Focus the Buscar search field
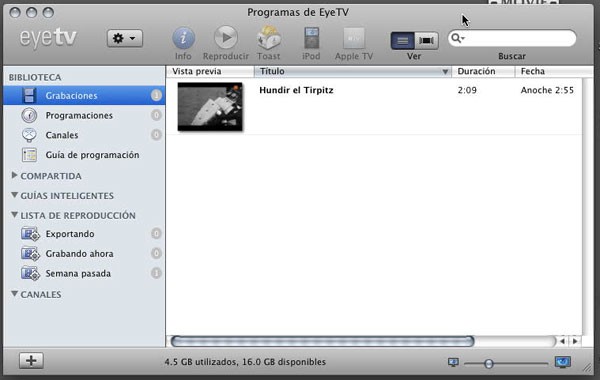The width and height of the screenshot is (600, 380). (x=512, y=38)
